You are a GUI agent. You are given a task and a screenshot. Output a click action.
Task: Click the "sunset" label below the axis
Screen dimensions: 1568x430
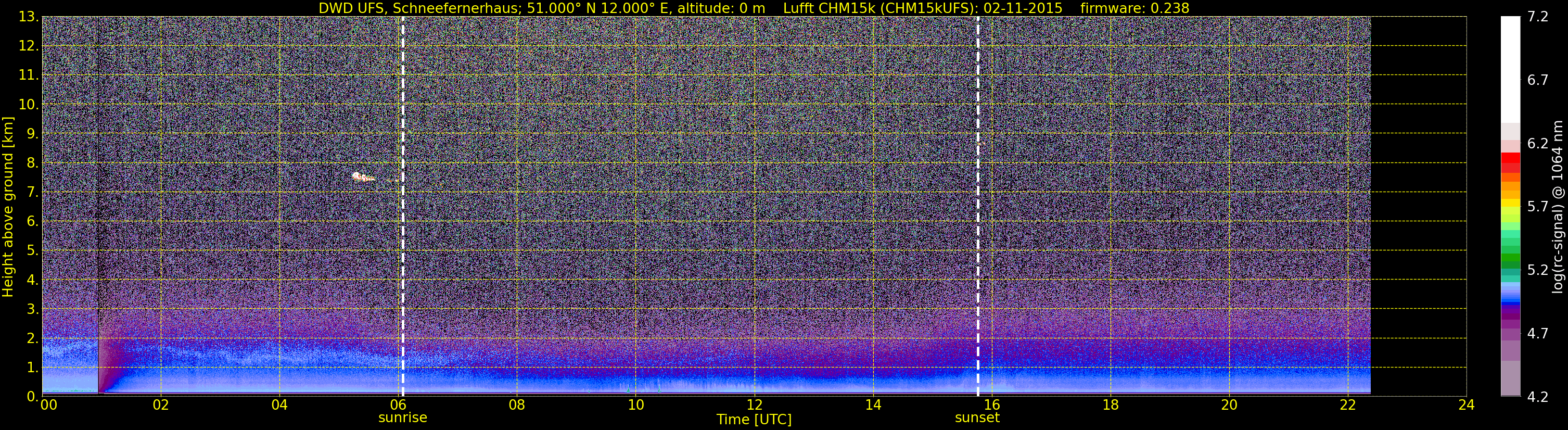977,418
